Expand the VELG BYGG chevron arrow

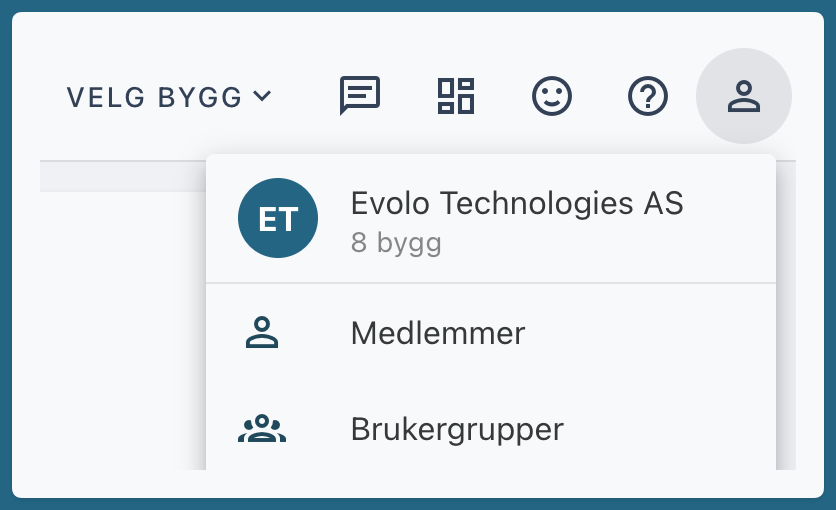click(262, 96)
